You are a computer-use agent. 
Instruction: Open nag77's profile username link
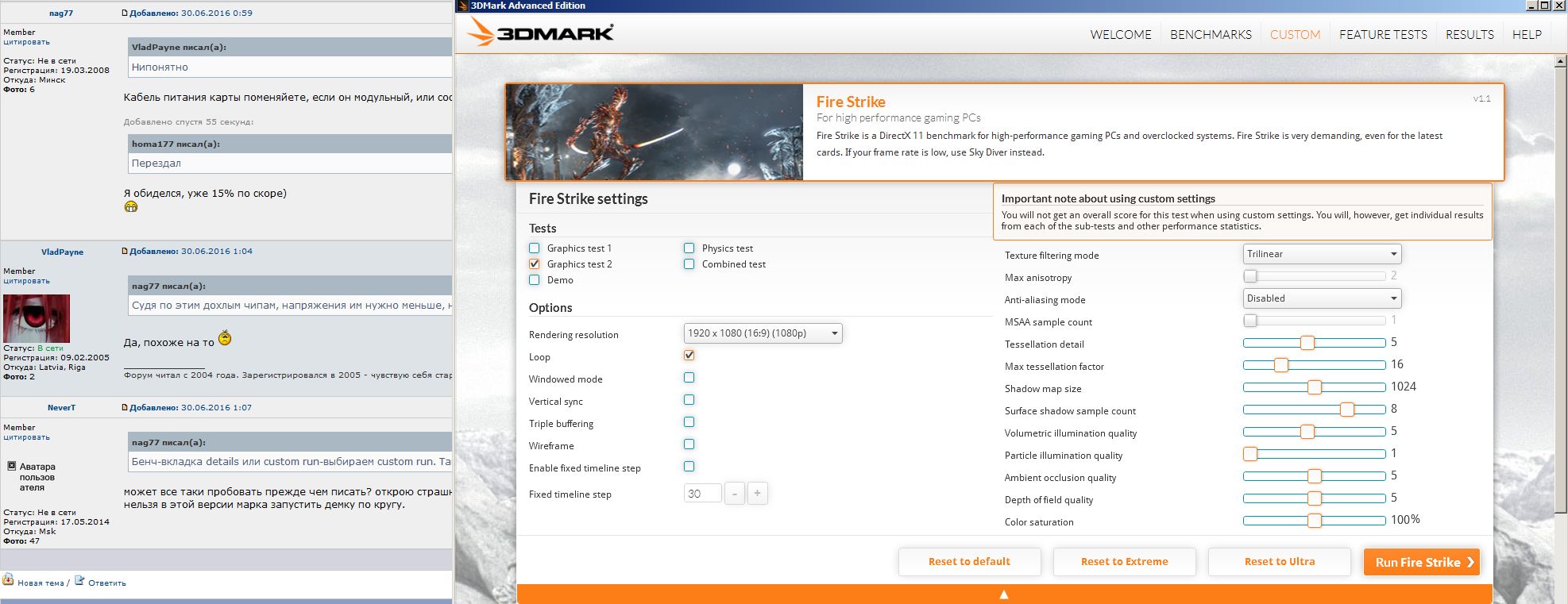coord(61,13)
